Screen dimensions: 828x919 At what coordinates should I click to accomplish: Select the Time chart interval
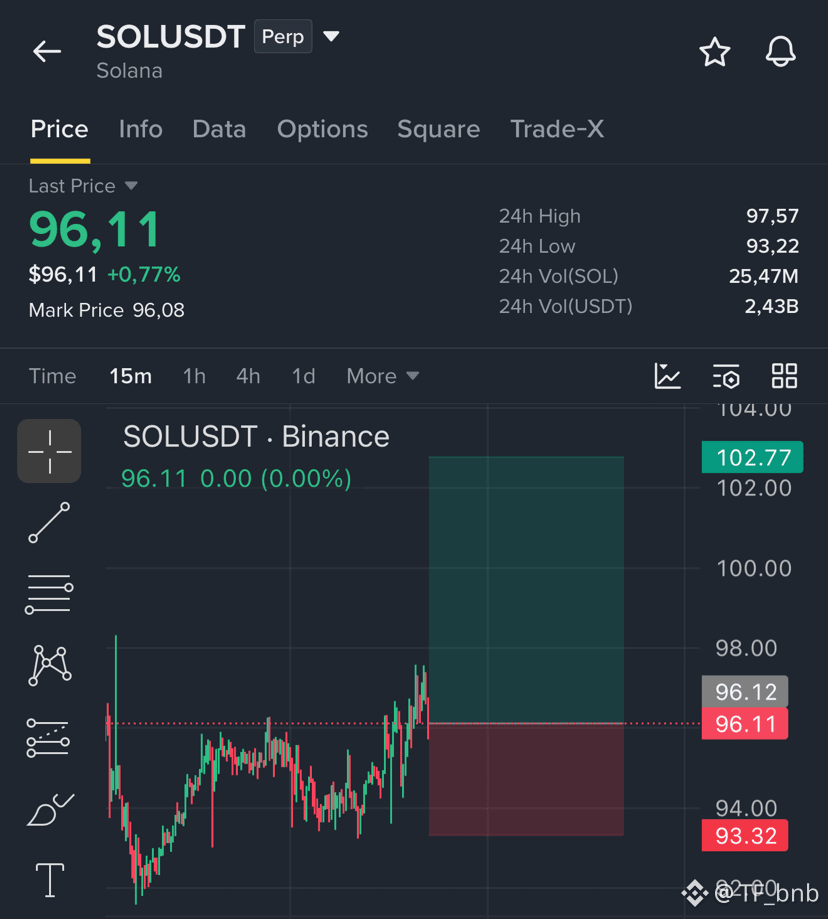point(53,376)
